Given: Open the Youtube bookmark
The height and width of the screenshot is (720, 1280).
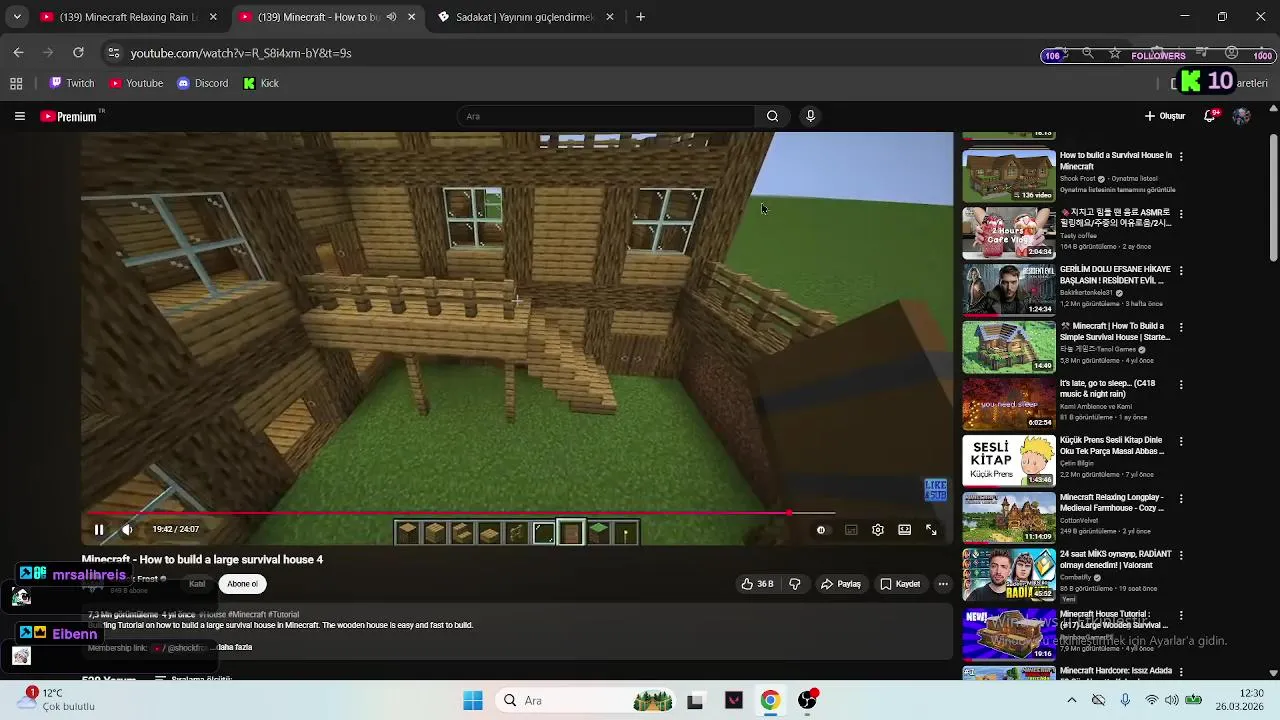Looking at the screenshot, I should (137, 83).
